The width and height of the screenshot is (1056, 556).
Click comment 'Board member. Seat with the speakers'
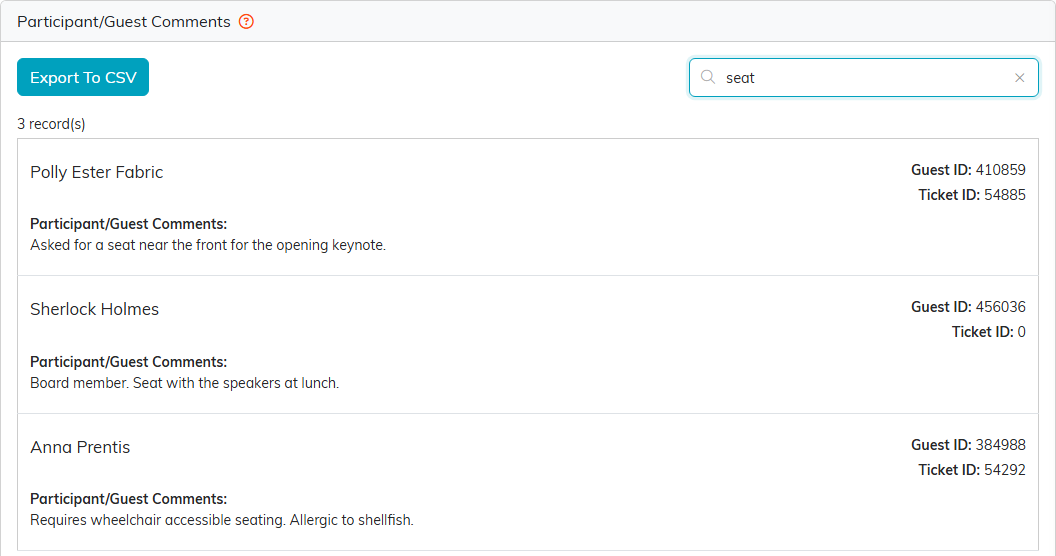click(185, 383)
